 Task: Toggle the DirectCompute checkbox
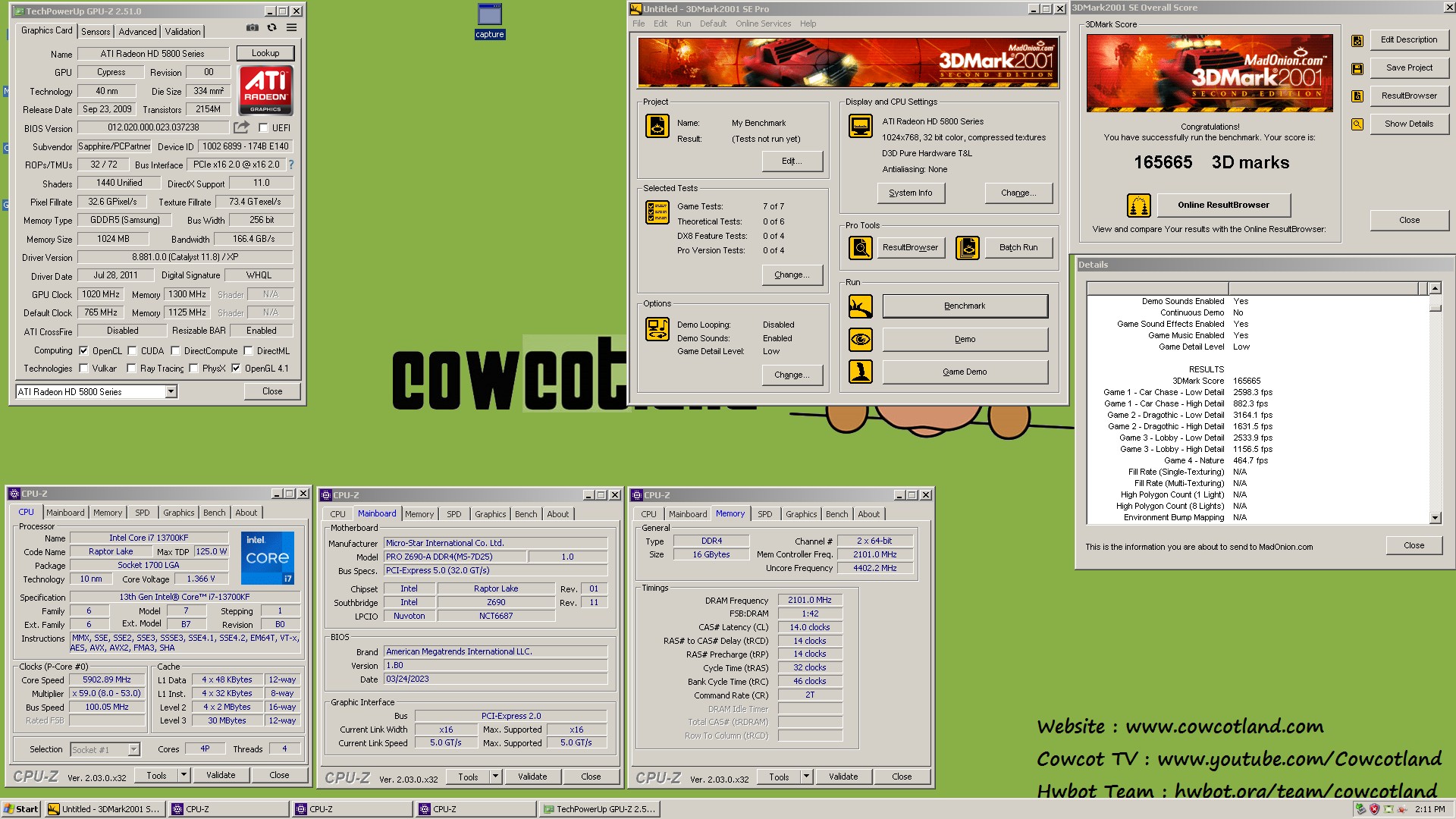pyautogui.click(x=175, y=351)
